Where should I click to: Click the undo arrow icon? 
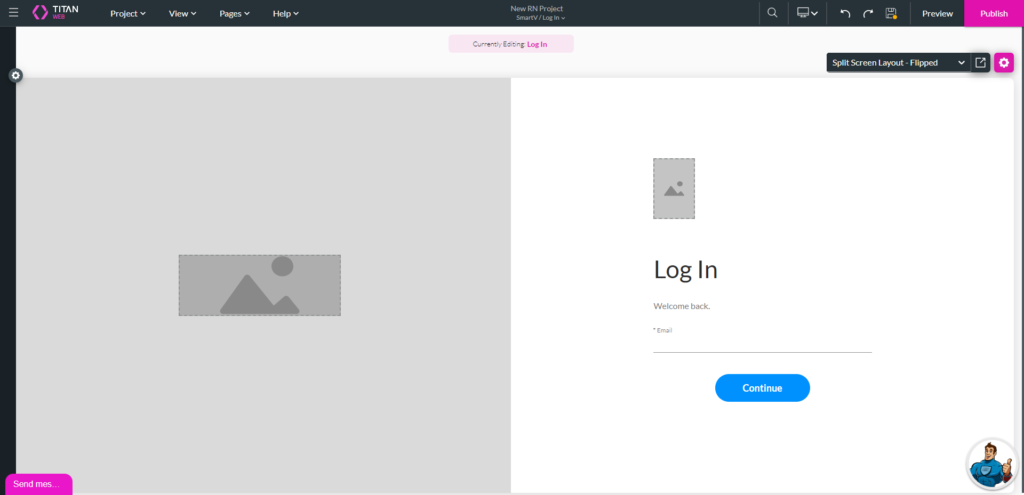tap(845, 13)
